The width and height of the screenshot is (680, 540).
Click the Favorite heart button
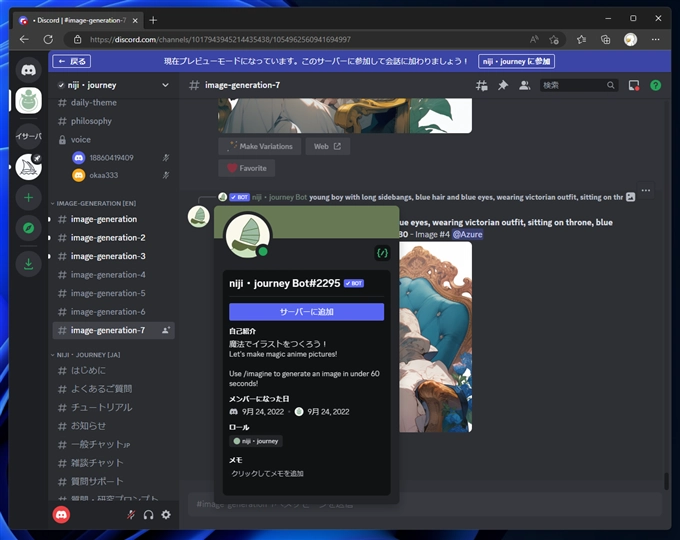tap(247, 168)
